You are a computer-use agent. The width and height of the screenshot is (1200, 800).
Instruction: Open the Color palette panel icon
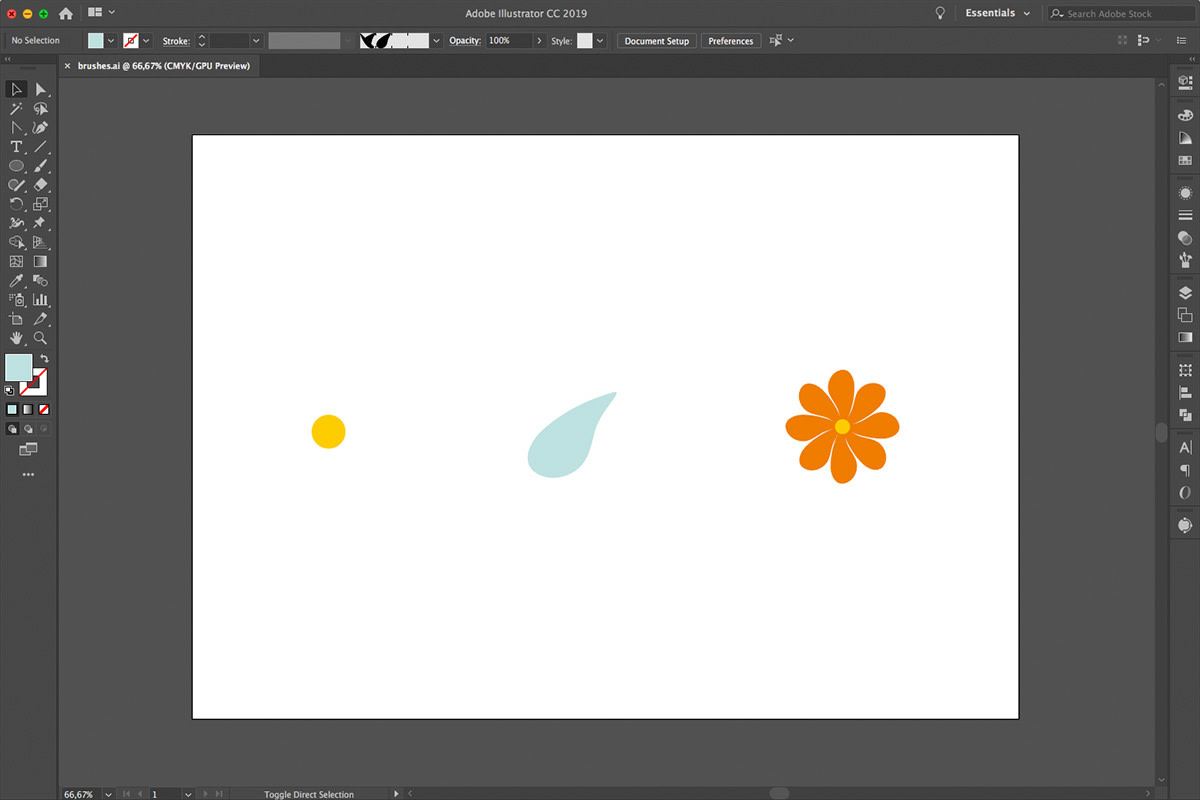(1185, 115)
